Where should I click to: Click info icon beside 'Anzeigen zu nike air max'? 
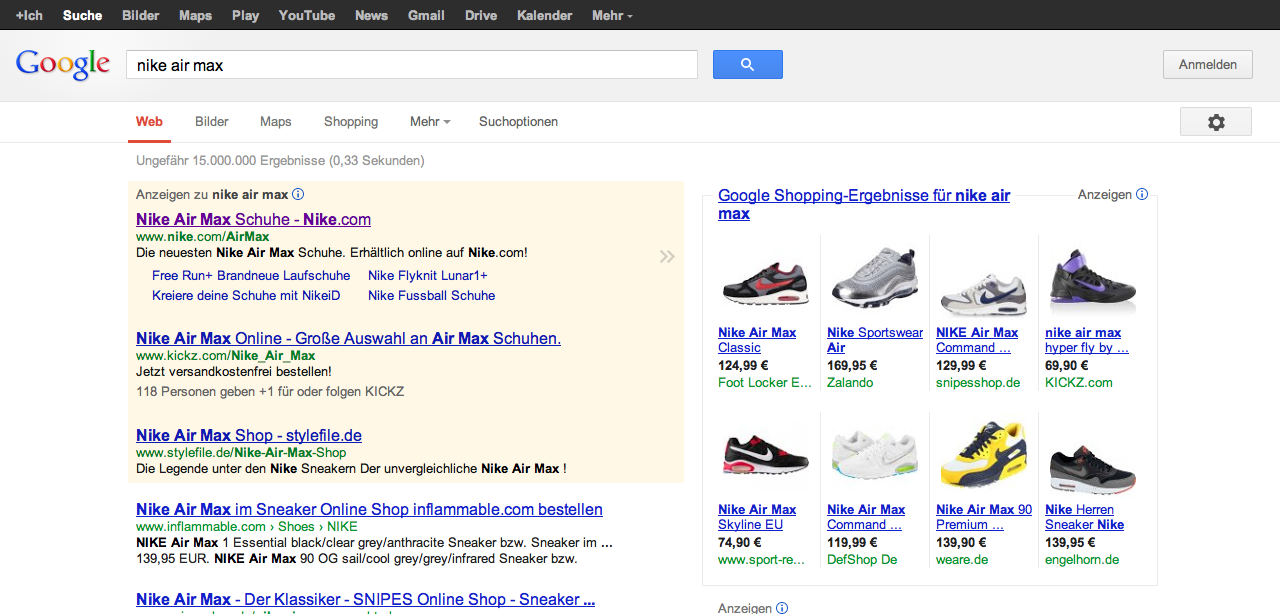[298, 195]
